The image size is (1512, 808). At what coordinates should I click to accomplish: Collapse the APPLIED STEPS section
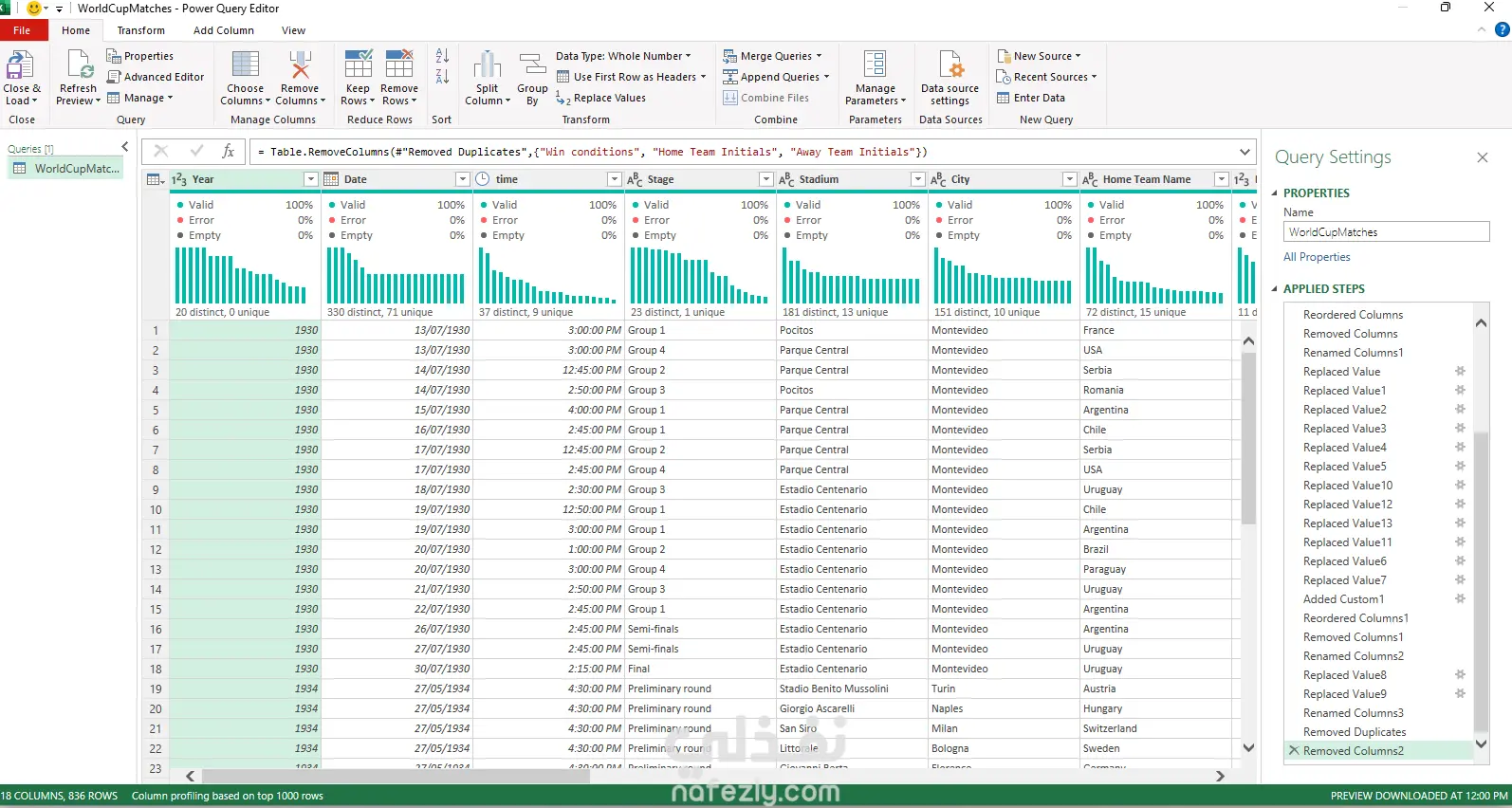coord(1275,289)
